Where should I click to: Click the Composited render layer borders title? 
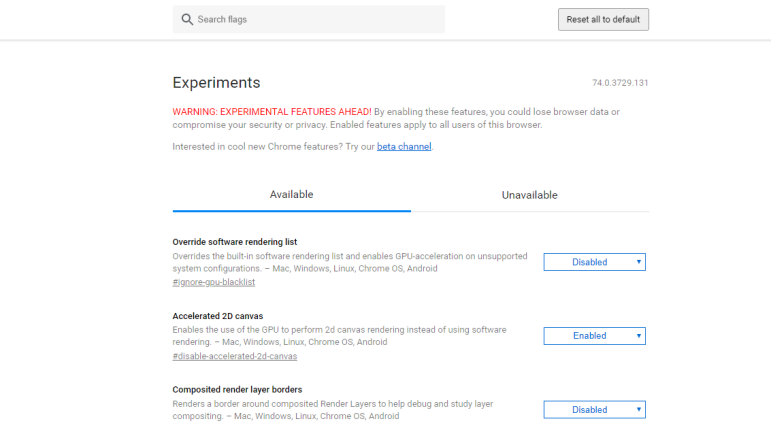click(x=237, y=390)
